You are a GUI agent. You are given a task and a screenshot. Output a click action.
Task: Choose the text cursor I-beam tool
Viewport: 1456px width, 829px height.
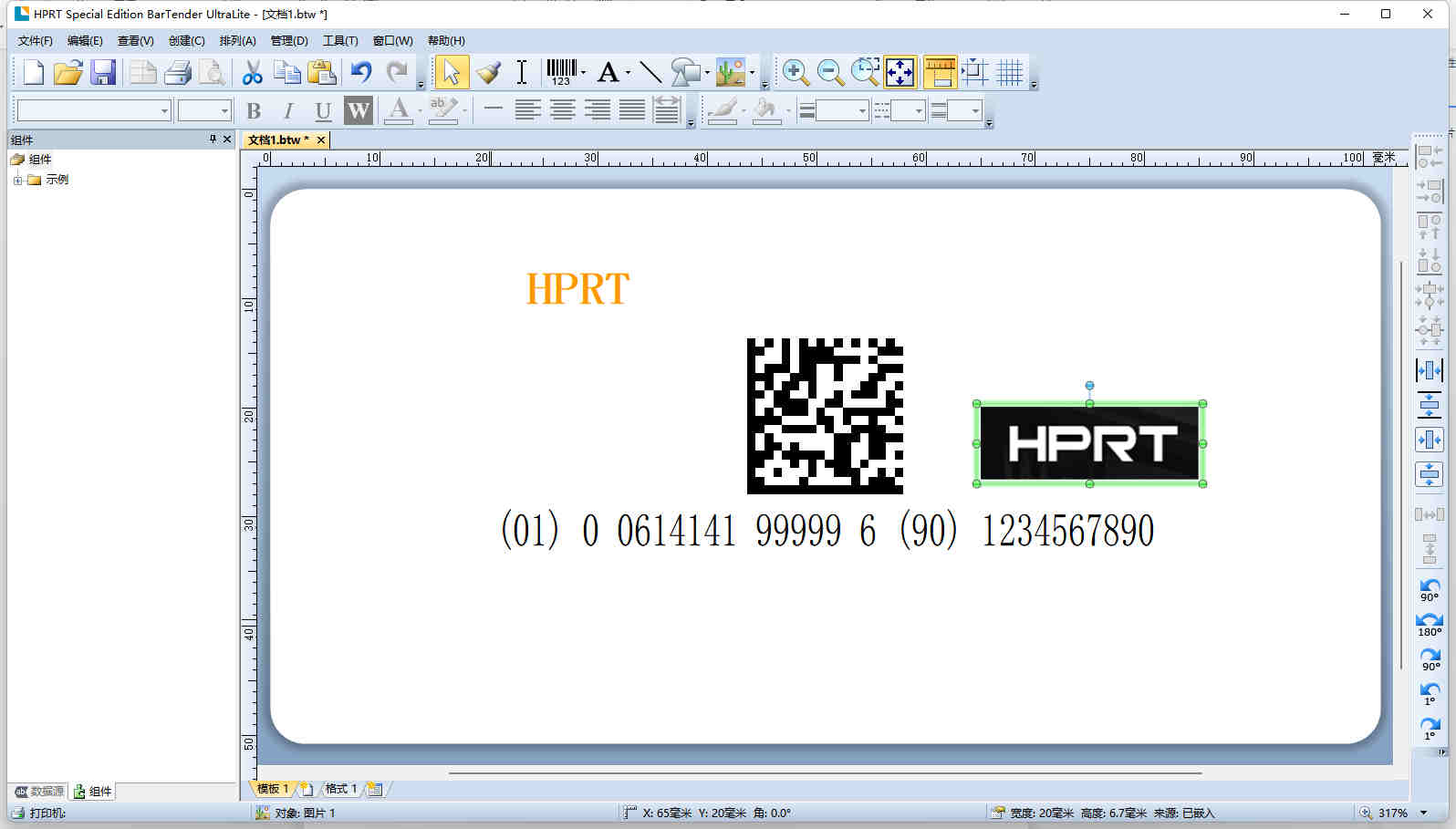[522, 72]
